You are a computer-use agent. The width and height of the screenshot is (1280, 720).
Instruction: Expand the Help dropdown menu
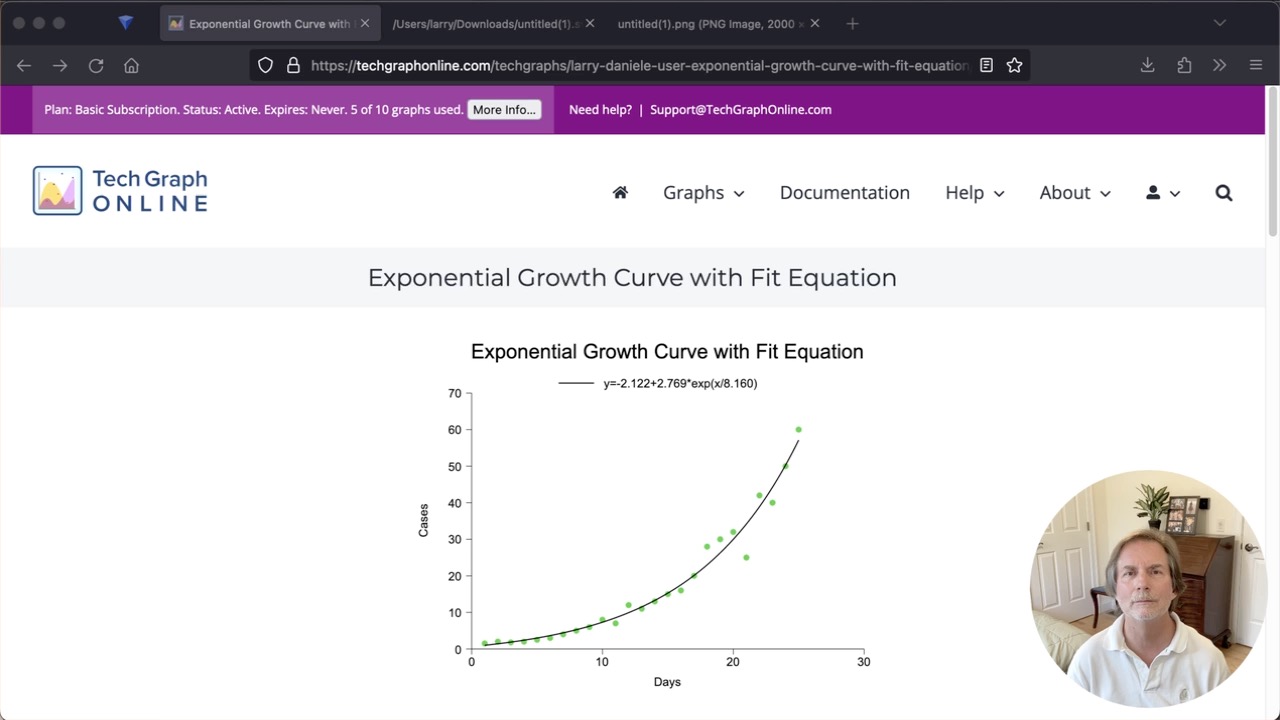point(974,193)
